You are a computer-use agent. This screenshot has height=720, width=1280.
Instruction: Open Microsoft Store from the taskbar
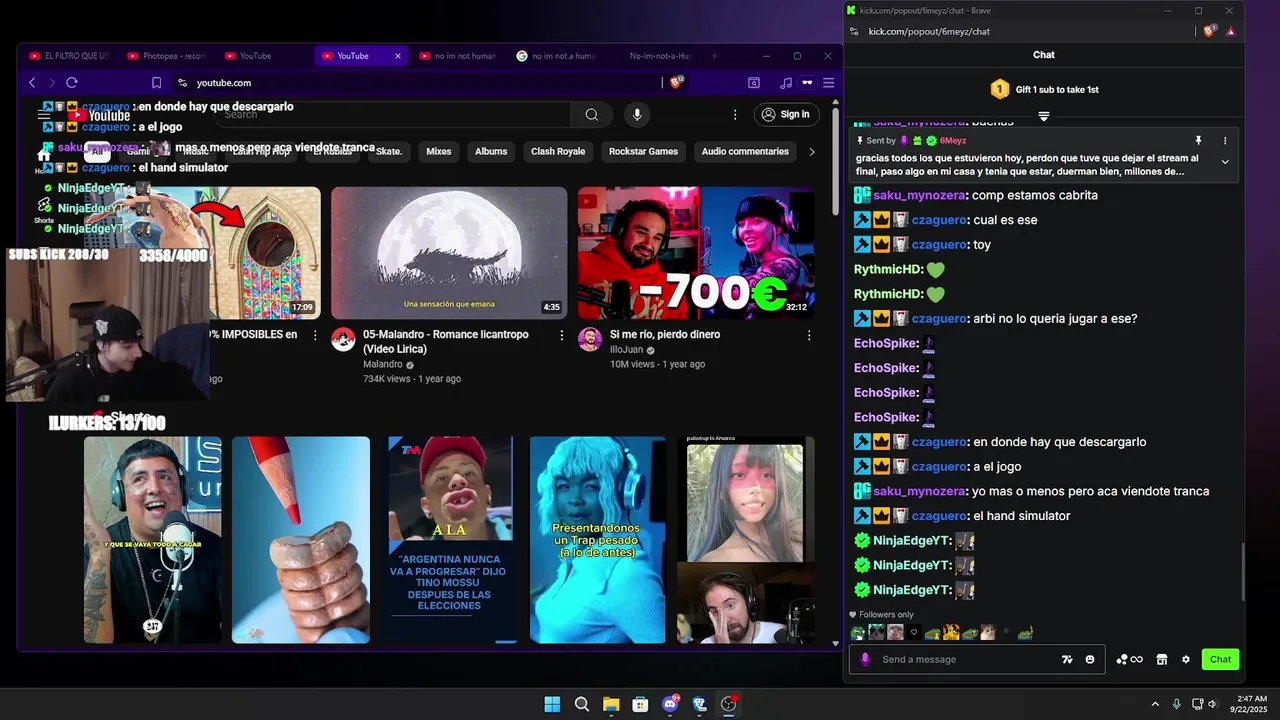pos(640,704)
